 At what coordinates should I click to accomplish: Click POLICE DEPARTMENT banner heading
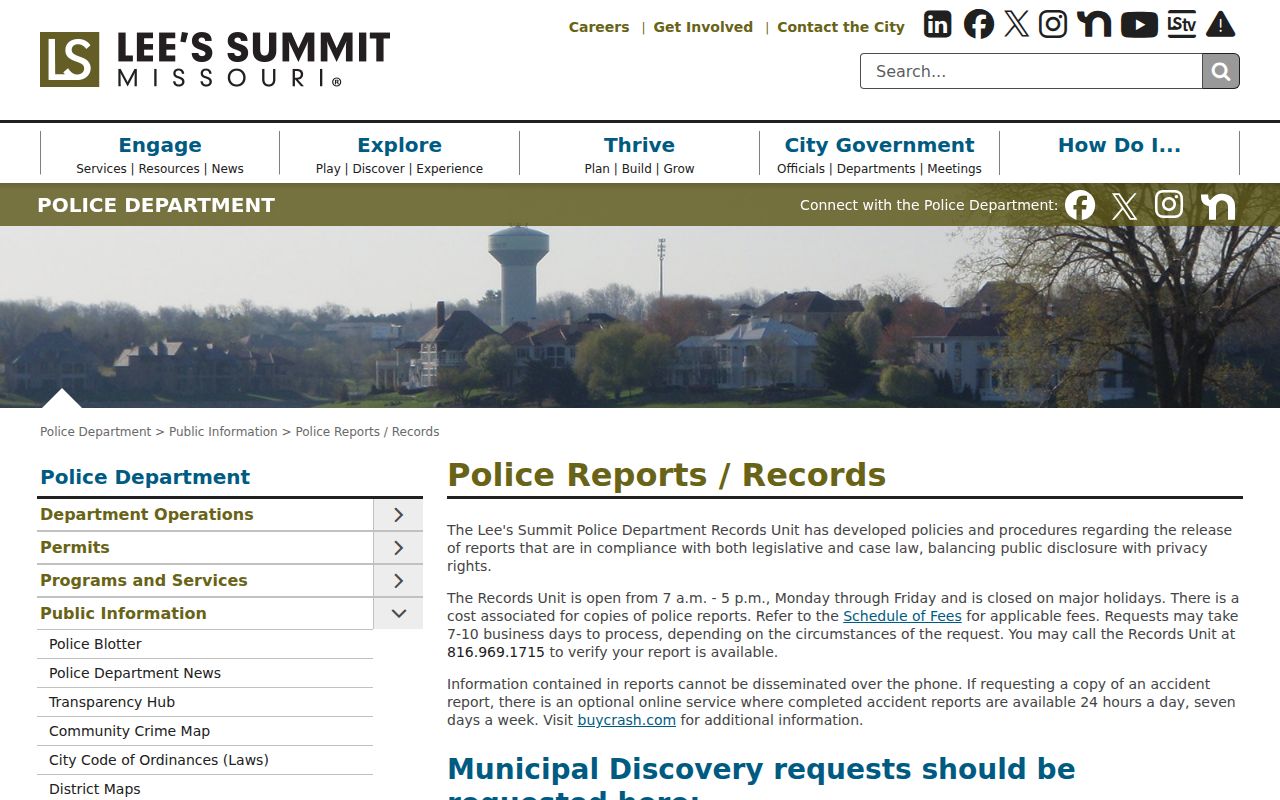(x=156, y=205)
